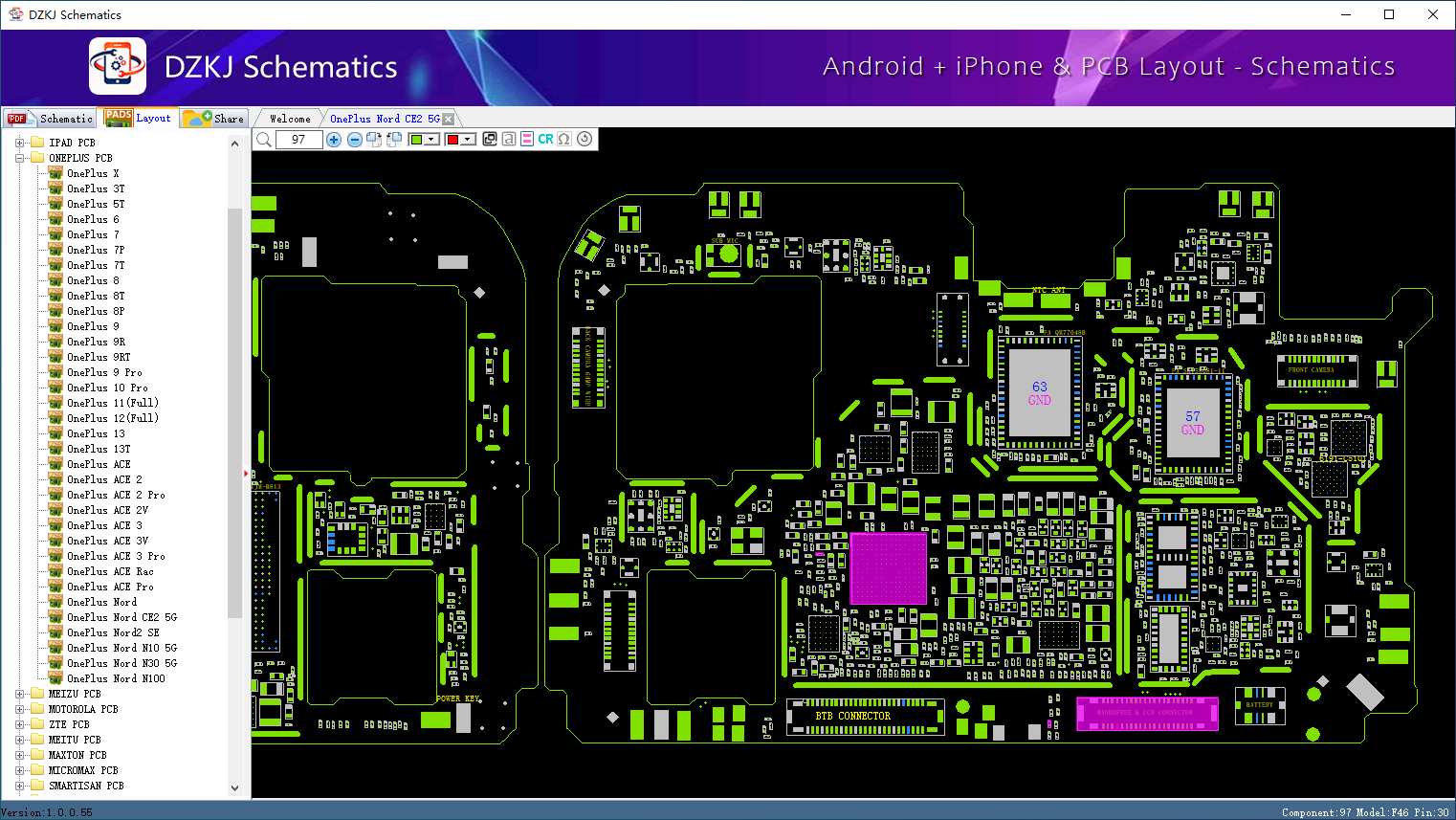This screenshot has height=820, width=1456.
Task: Toggle the letter 'a' text display icon
Action: point(509,139)
